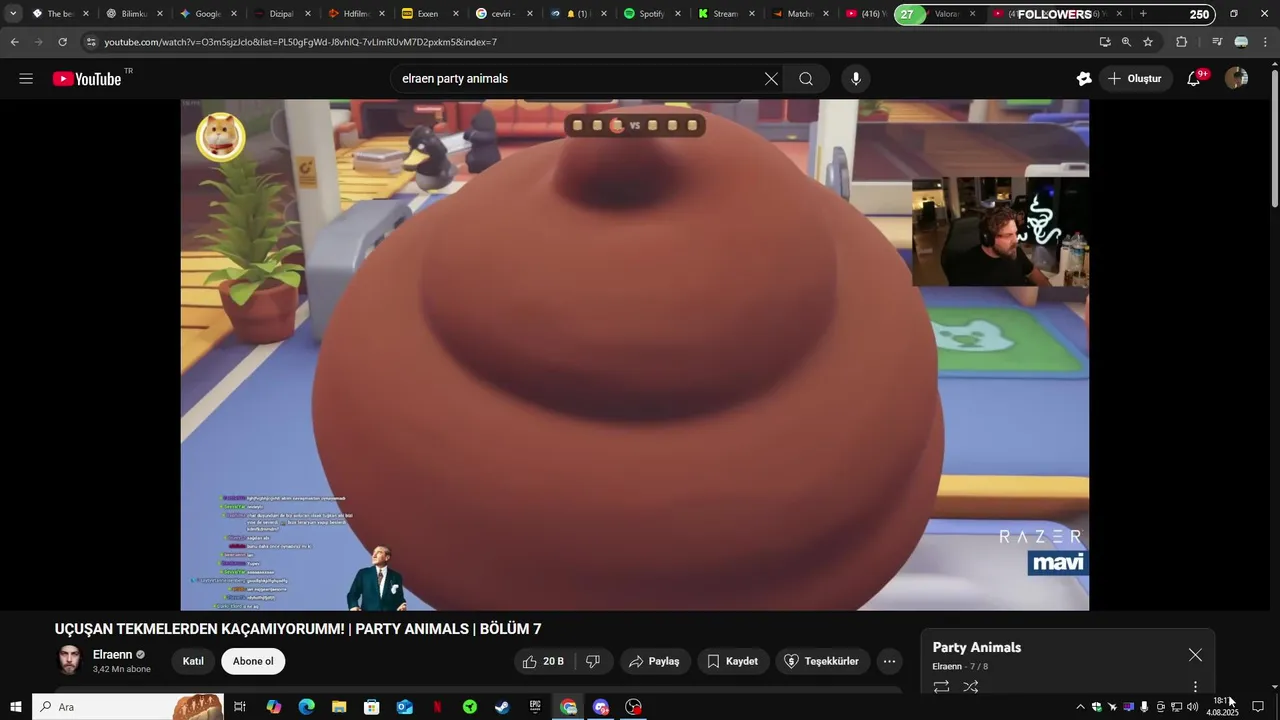Open Steam from the taskbar
Viewport: 1280px width, 720px height.
[502, 707]
